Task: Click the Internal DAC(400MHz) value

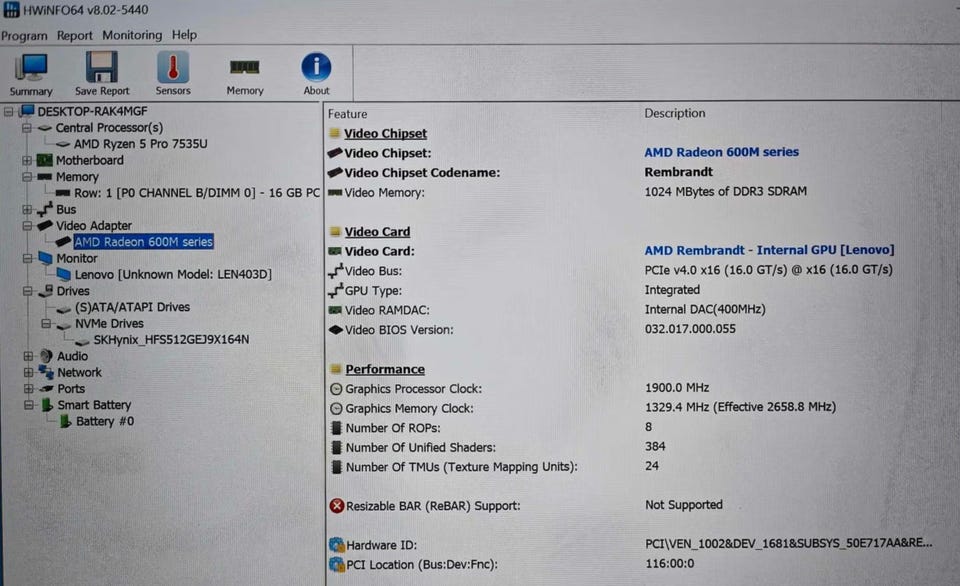Action: pos(705,309)
